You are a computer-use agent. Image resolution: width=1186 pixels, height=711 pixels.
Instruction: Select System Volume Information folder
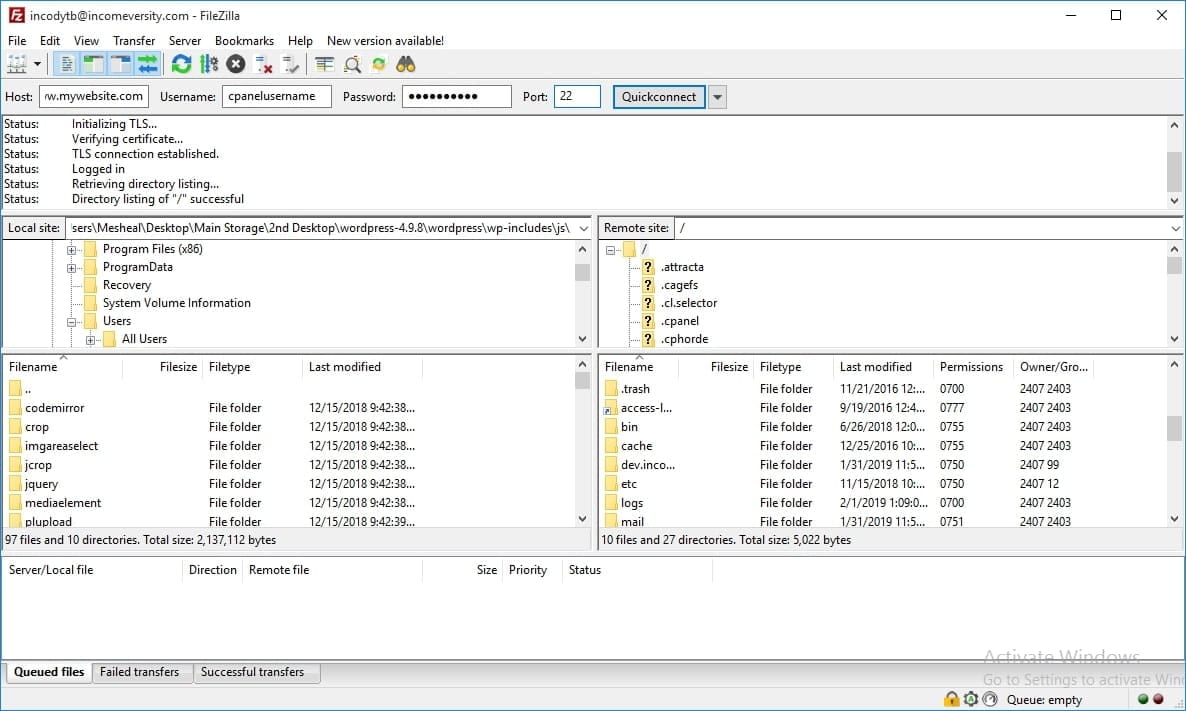tap(176, 303)
